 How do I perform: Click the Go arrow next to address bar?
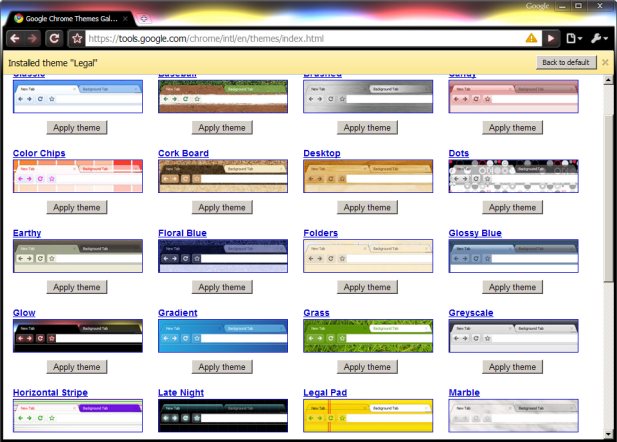tap(550, 39)
